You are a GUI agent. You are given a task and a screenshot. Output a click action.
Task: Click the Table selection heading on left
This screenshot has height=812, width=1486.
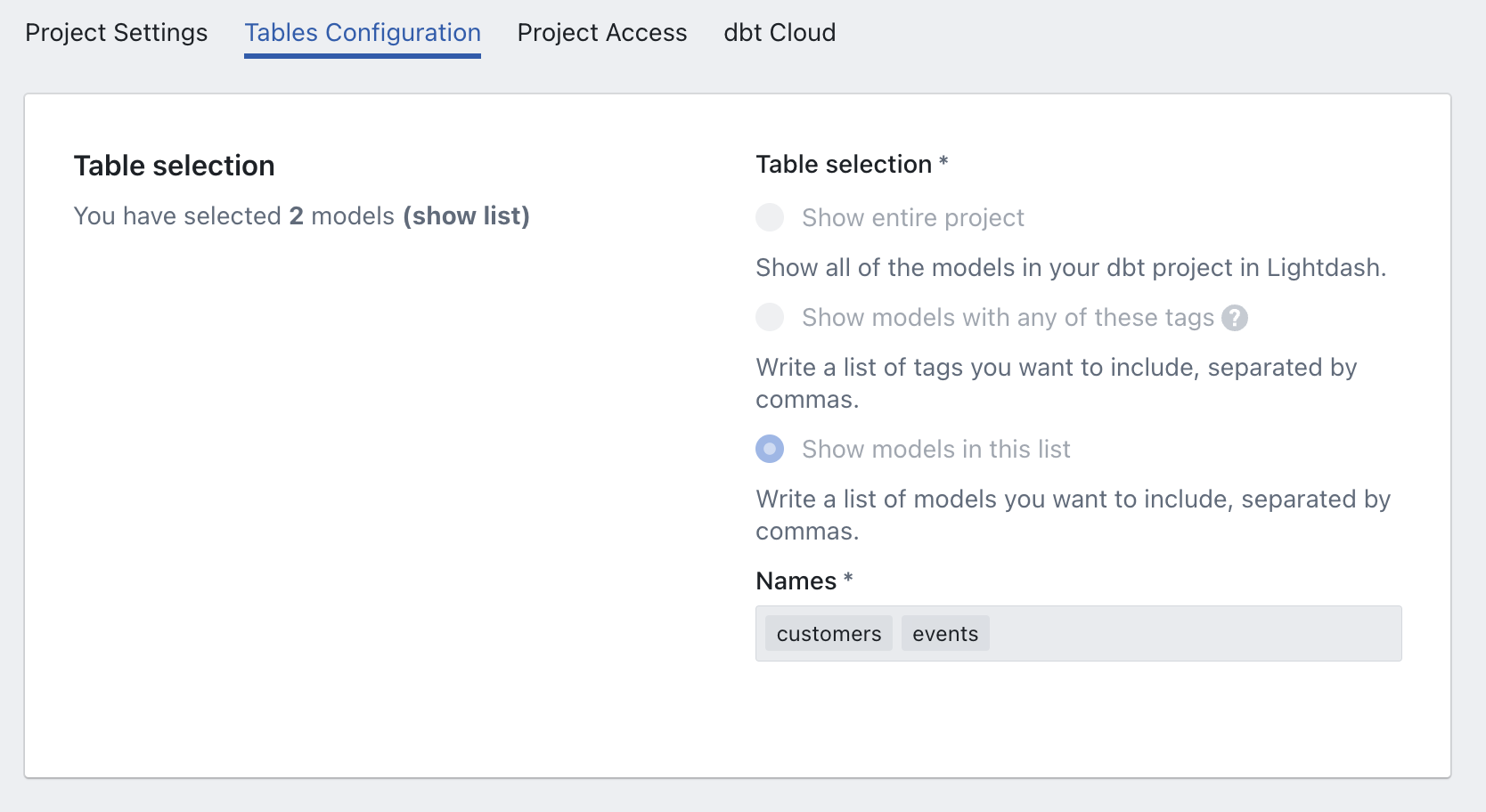tap(175, 166)
